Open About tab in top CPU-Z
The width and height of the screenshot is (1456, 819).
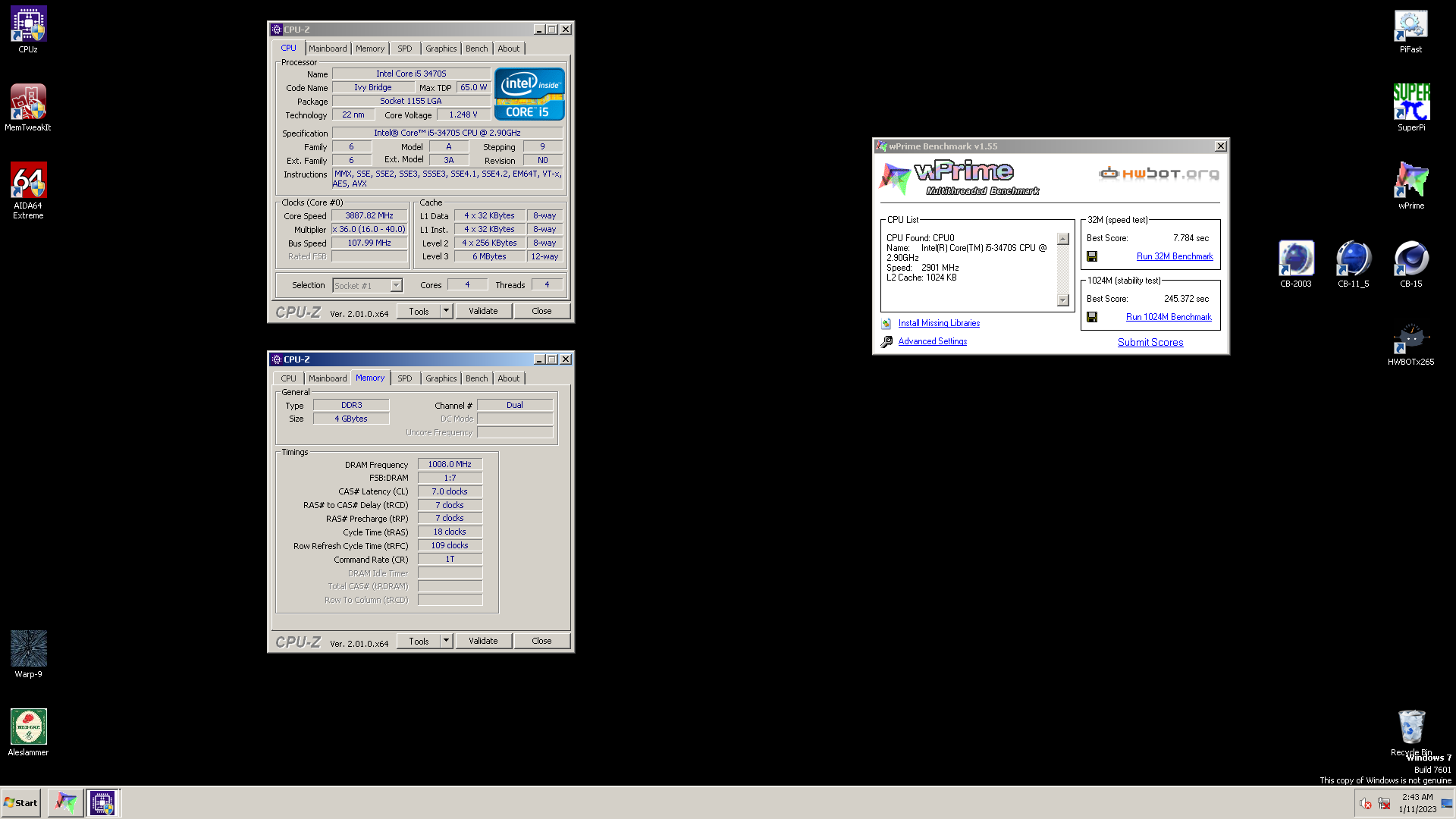coord(509,49)
